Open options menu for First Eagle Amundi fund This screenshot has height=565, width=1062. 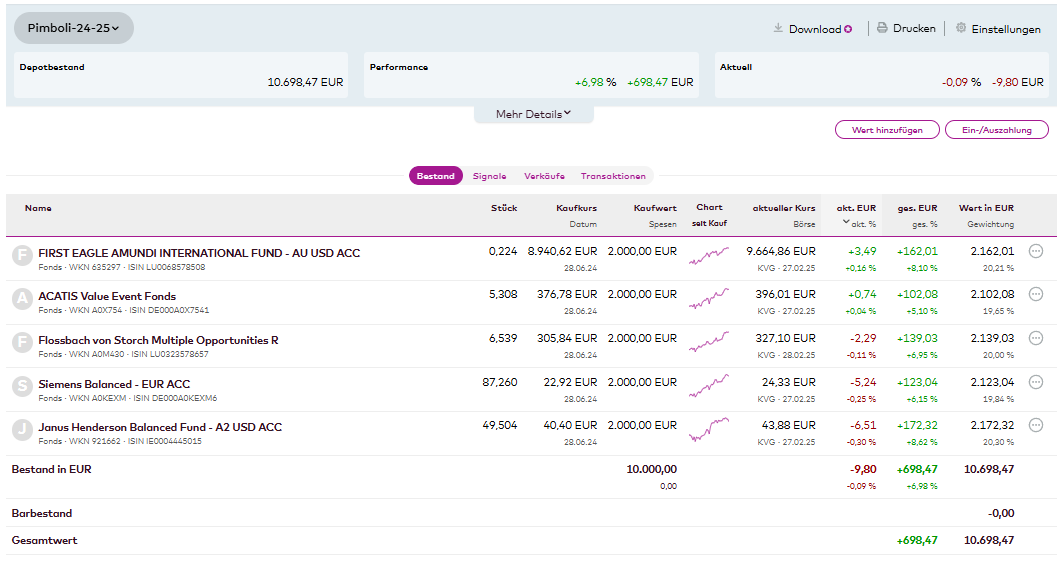coord(1036,252)
